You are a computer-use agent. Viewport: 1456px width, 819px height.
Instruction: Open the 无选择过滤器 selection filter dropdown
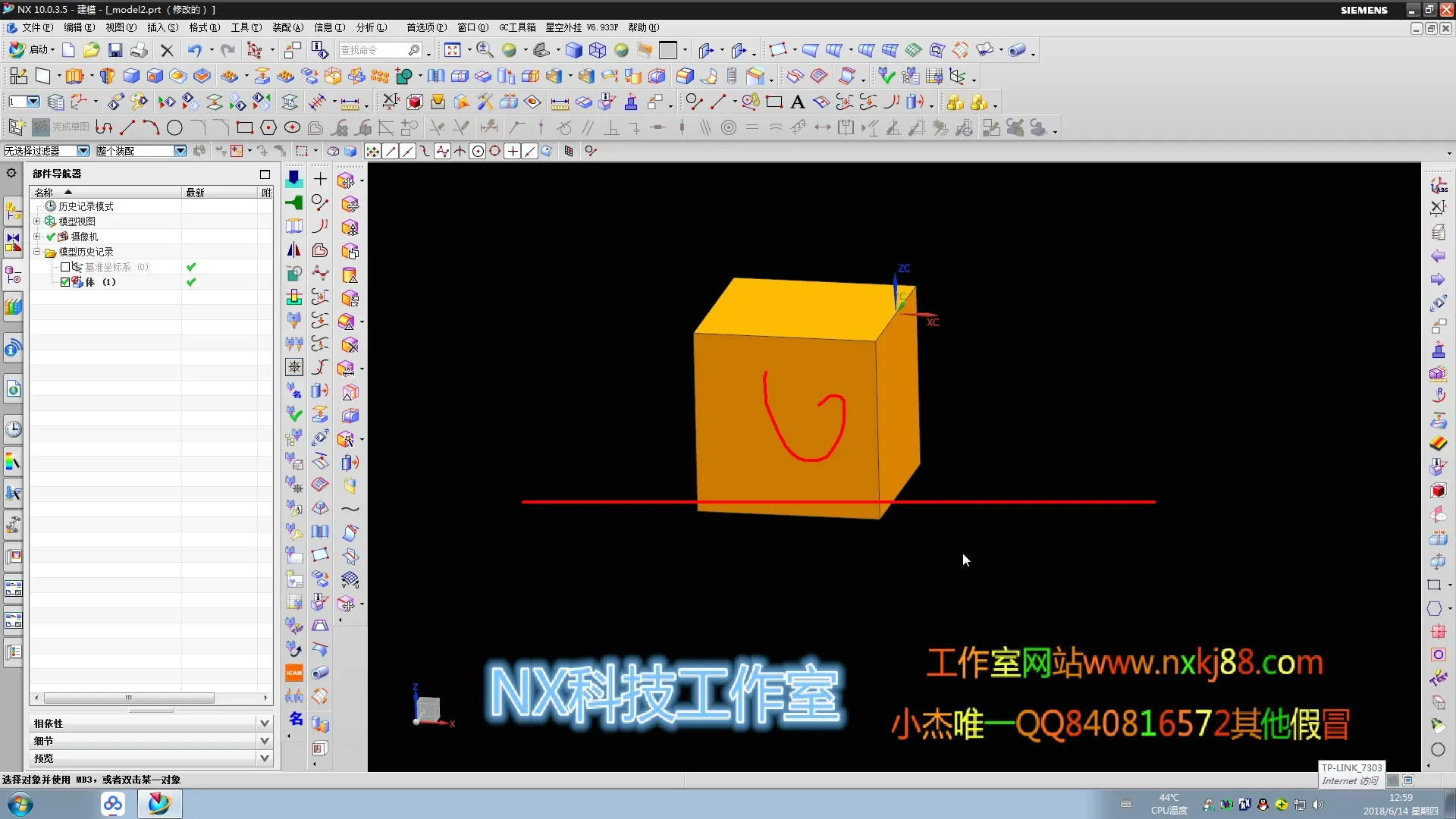point(83,151)
